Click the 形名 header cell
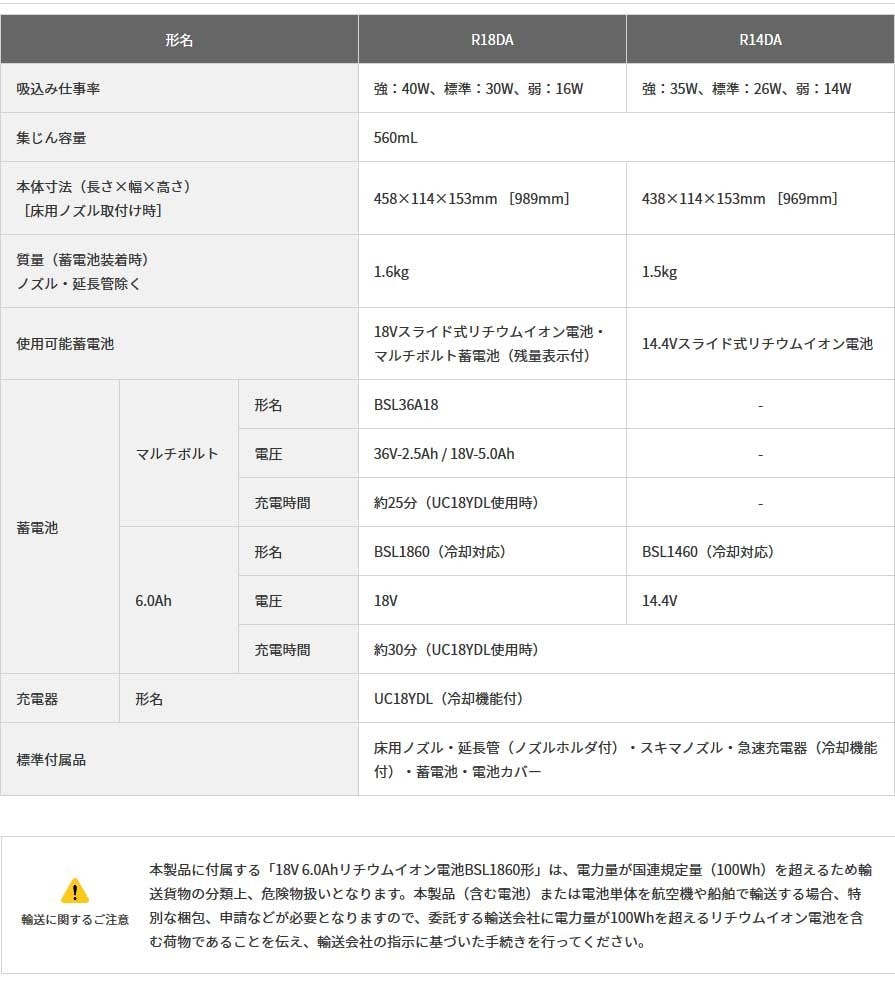 tap(179, 39)
